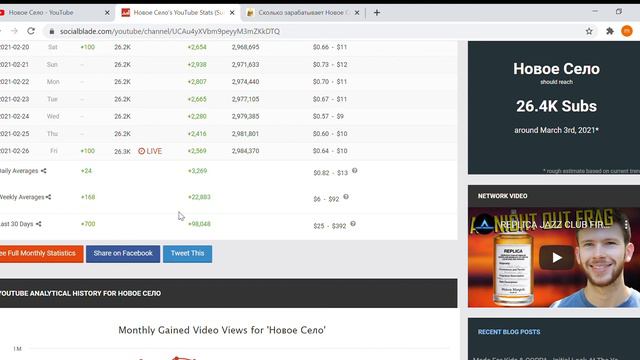Bookmark this page with the star icon
This screenshot has height=360, width=640.
tap(589, 31)
